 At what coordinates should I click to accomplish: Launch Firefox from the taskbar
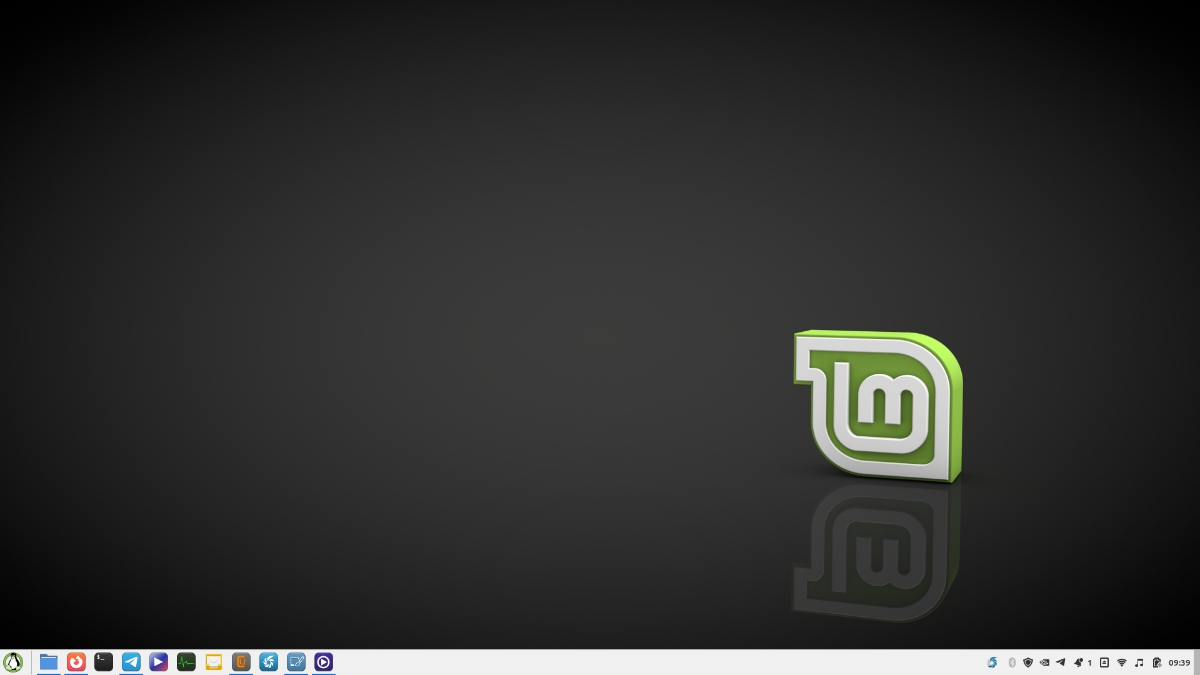point(76,661)
